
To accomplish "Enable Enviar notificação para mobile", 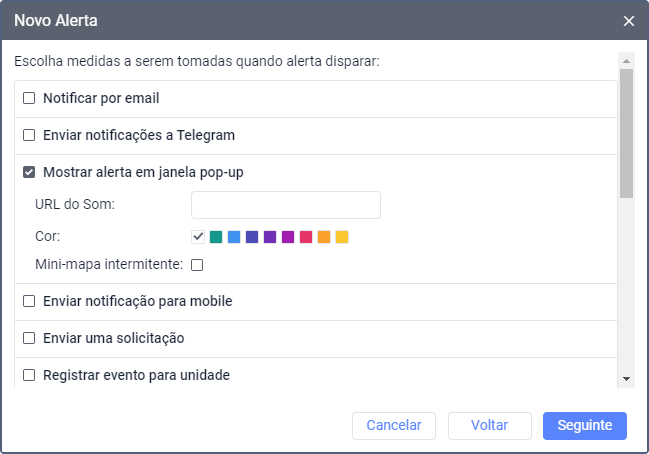I will click(x=29, y=301).
